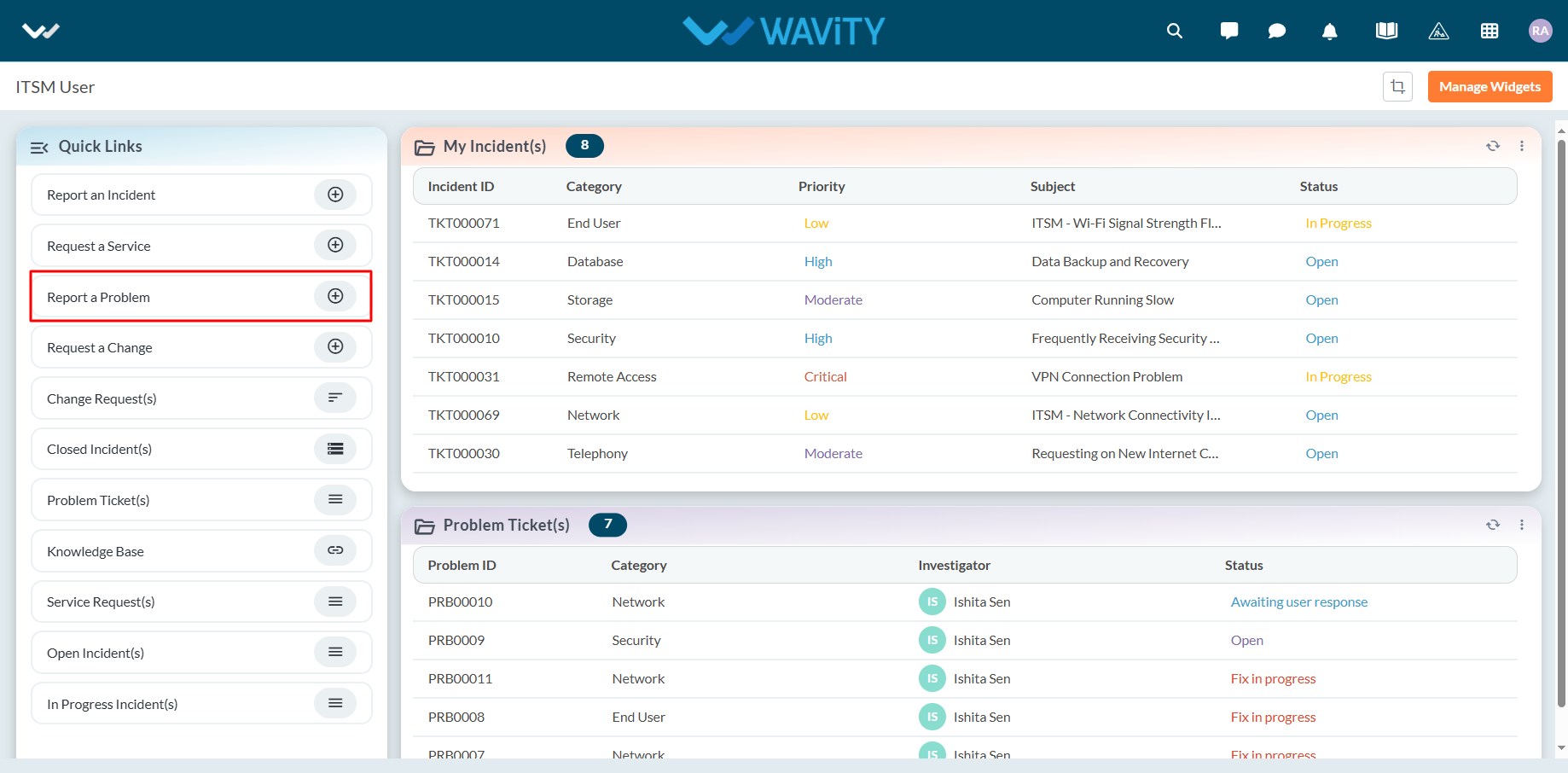Open the Request a Service quick link
The height and width of the screenshot is (773, 1568).
pos(201,246)
